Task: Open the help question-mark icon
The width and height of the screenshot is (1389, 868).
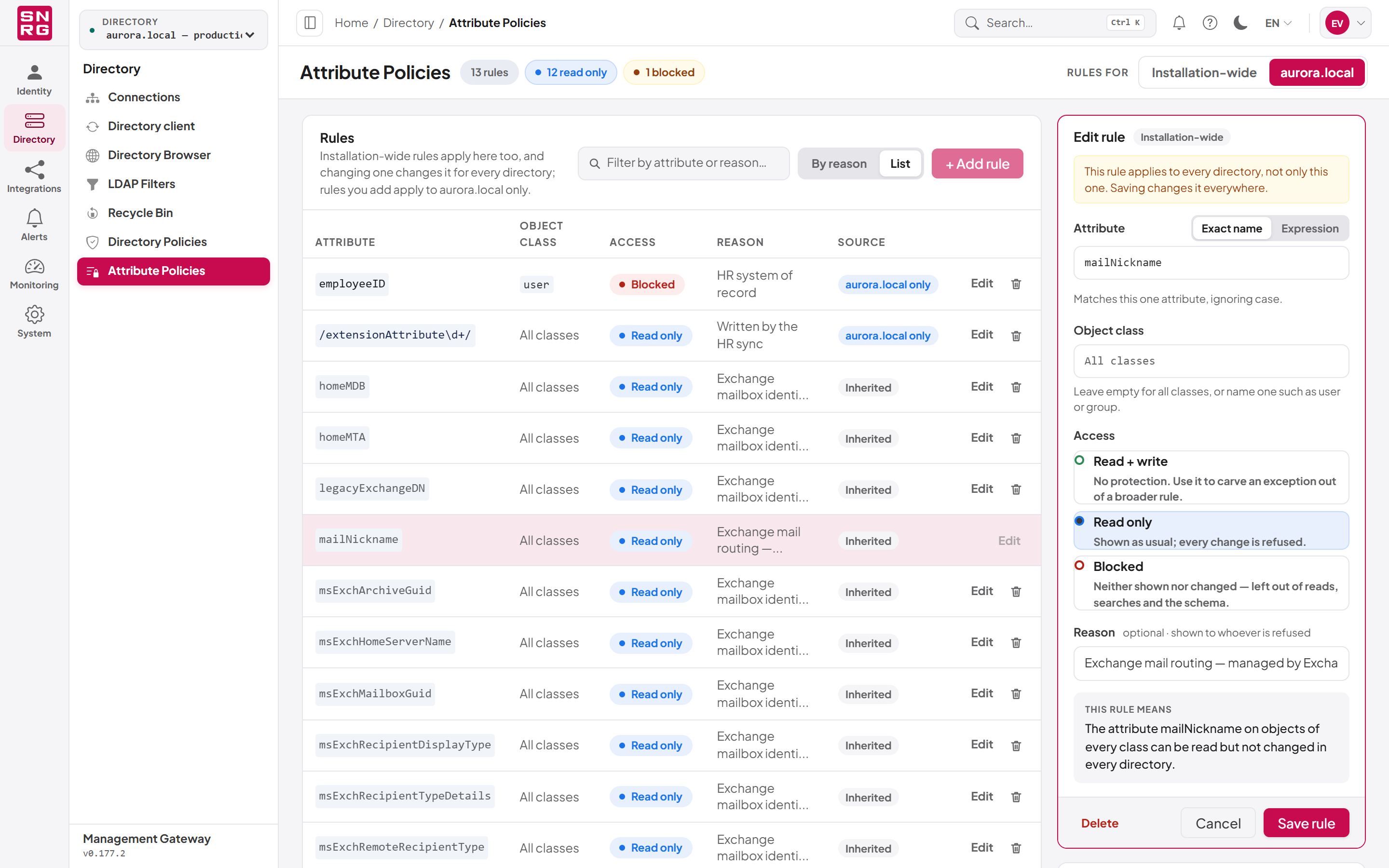Action: click(x=1210, y=23)
